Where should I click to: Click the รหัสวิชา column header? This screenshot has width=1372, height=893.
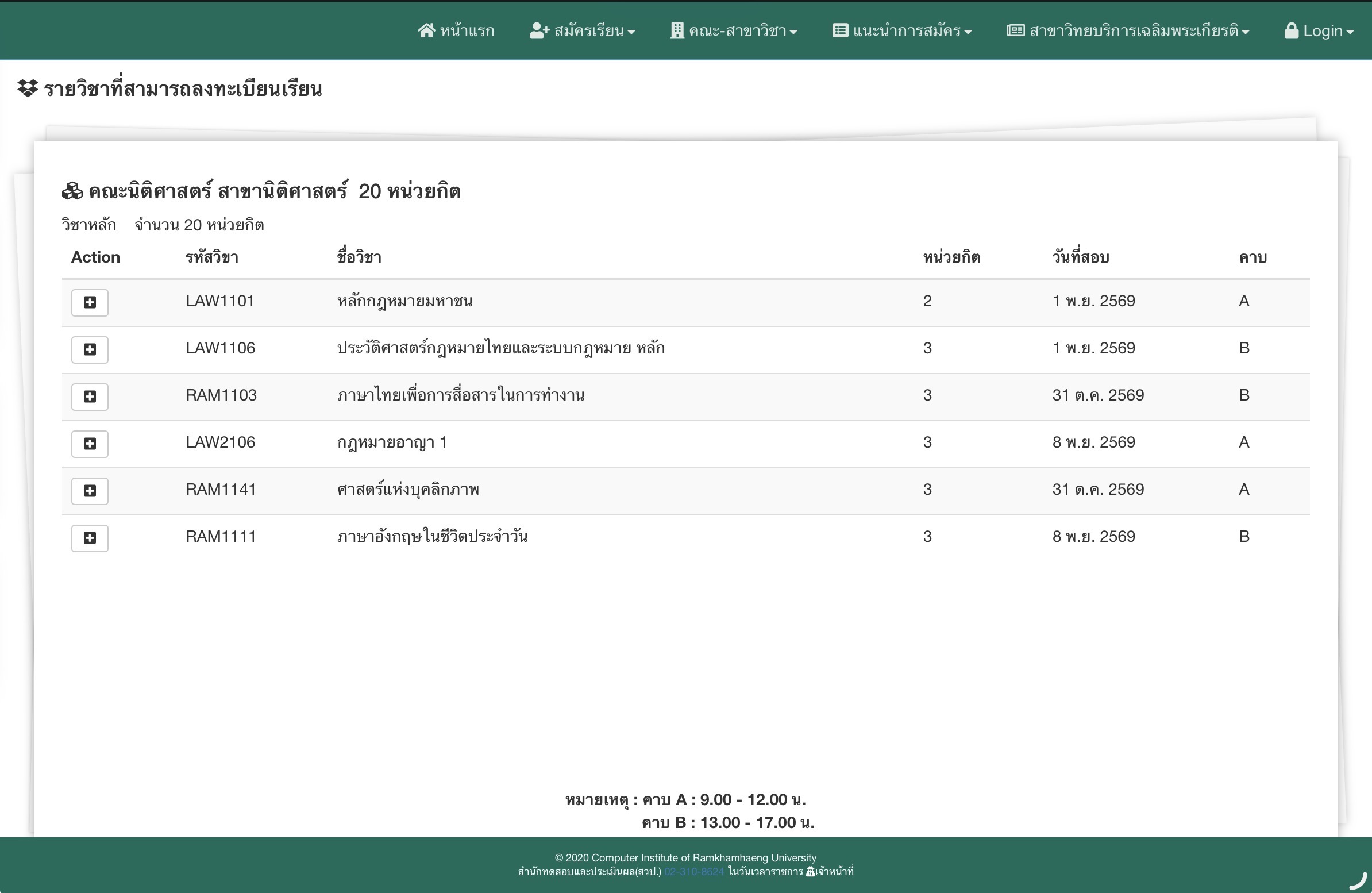point(211,257)
